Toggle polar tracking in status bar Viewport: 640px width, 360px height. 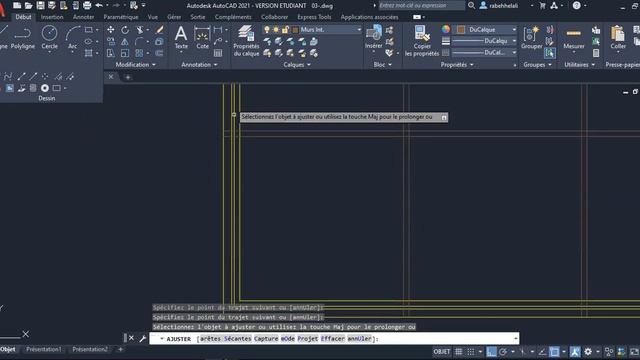coord(503,351)
